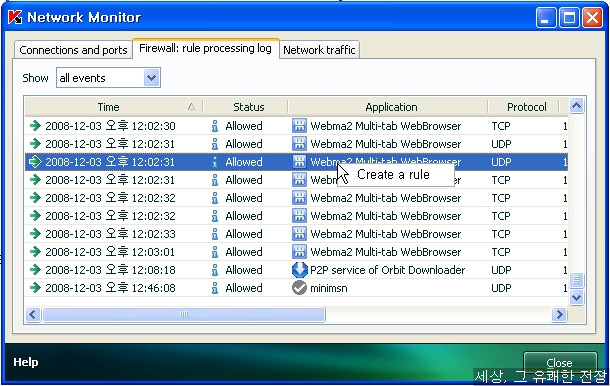Viewport: 610px width, 386px height.
Task: Switch to Connections and ports tab
Action: pos(74,50)
